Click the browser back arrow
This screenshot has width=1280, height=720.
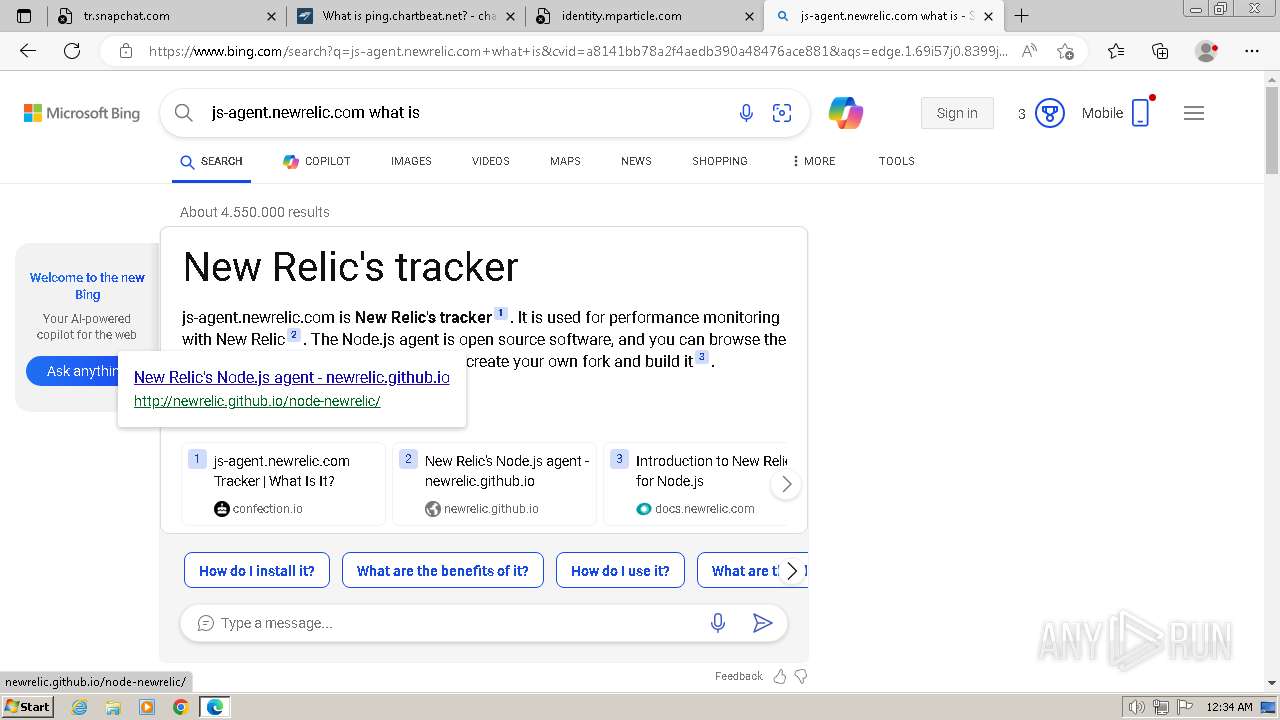pos(28,51)
